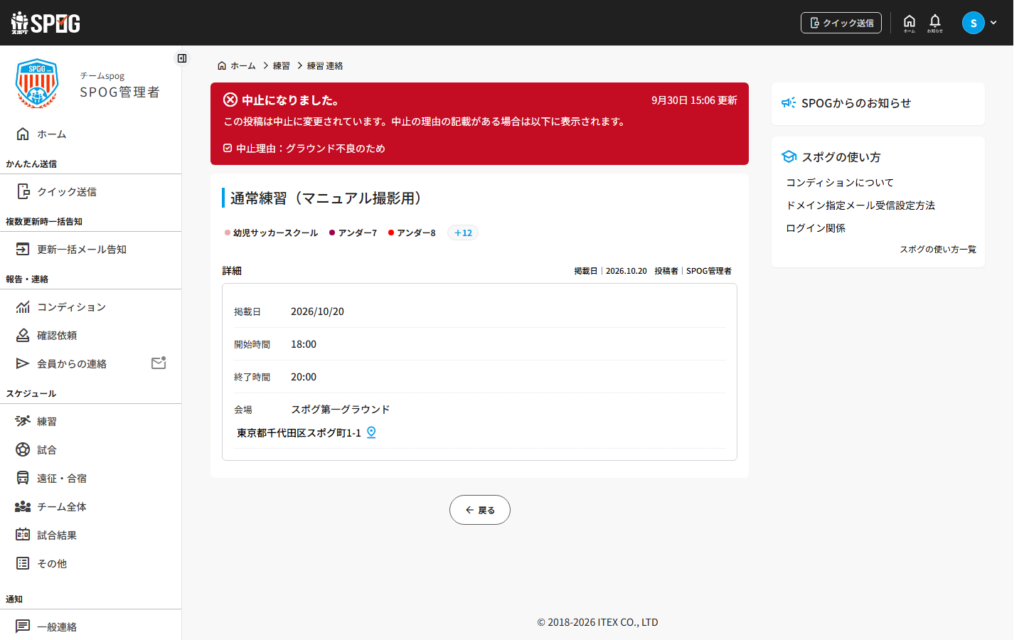Go to ホーム breadcrumb link
The width and height of the screenshot is (1024, 640).
point(236,65)
